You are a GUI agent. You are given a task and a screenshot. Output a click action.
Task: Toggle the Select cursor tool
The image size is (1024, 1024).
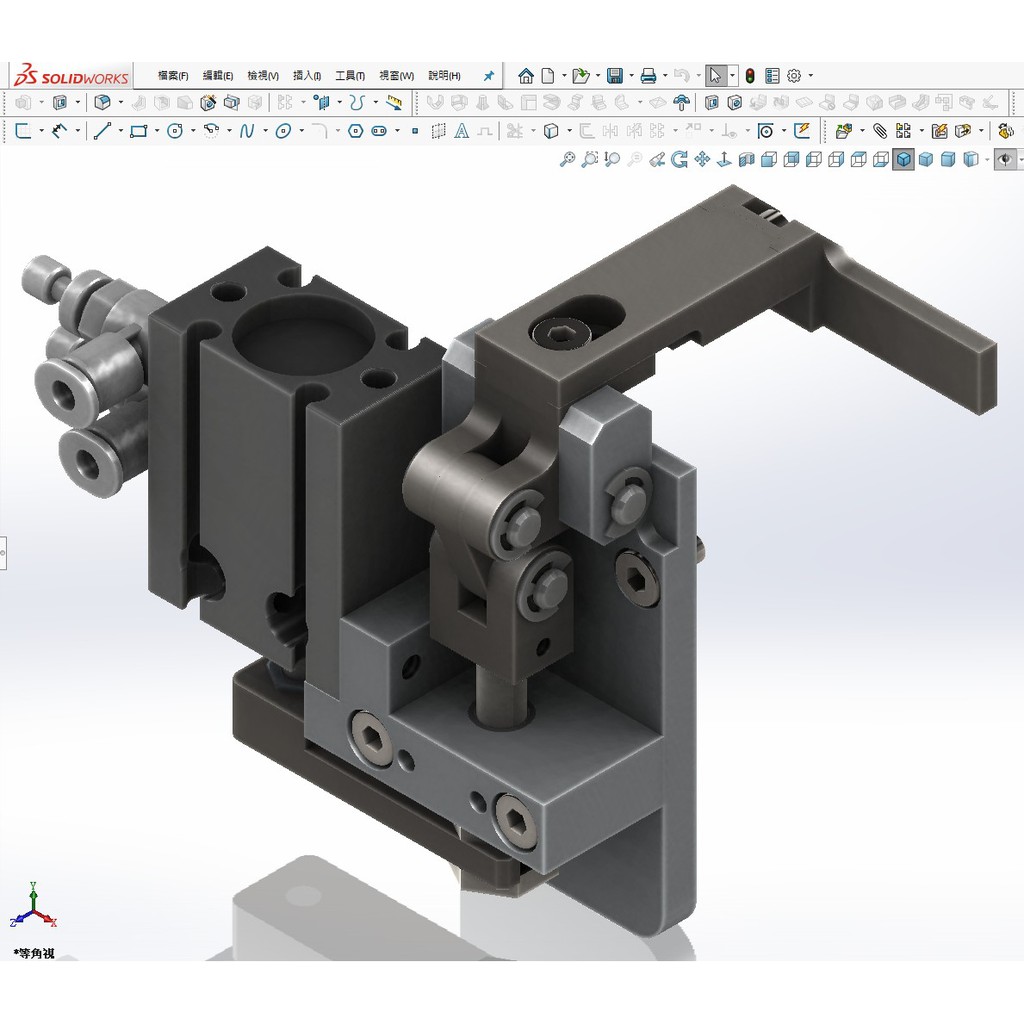point(715,76)
